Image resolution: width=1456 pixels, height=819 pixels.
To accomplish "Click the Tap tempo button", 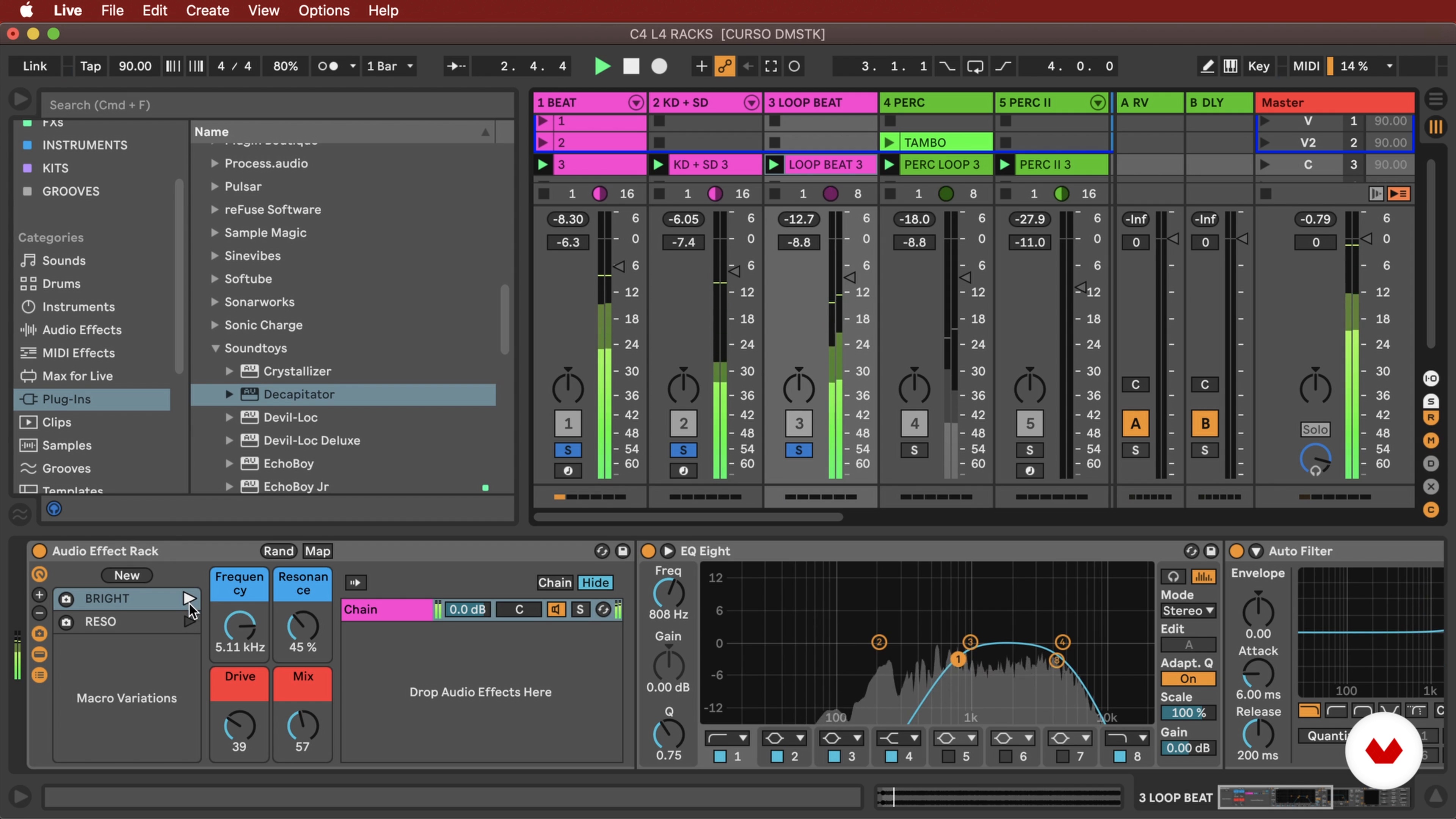I will click(90, 66).
